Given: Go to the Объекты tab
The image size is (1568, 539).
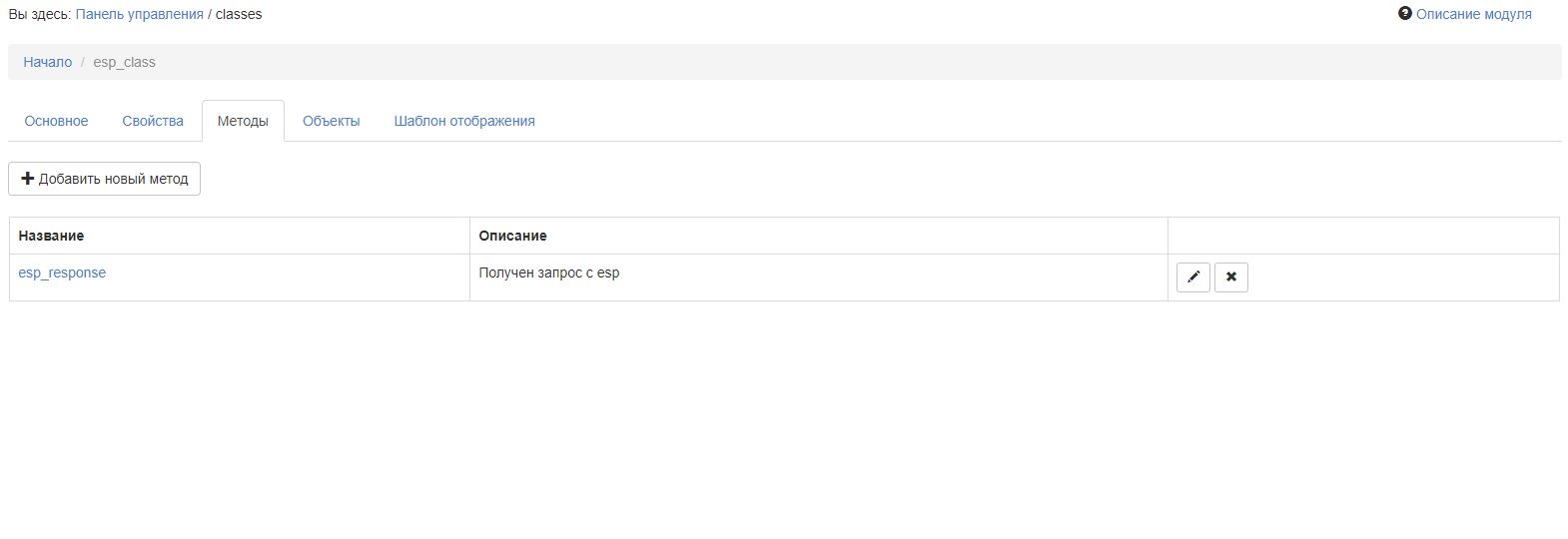Looking at the screenshot, I should tap(331, 121).
